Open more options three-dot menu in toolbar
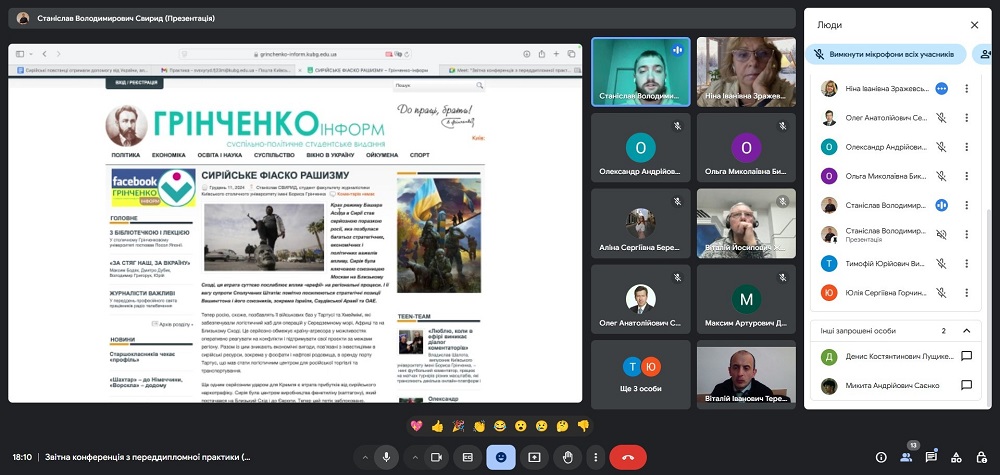 point(595,457)
